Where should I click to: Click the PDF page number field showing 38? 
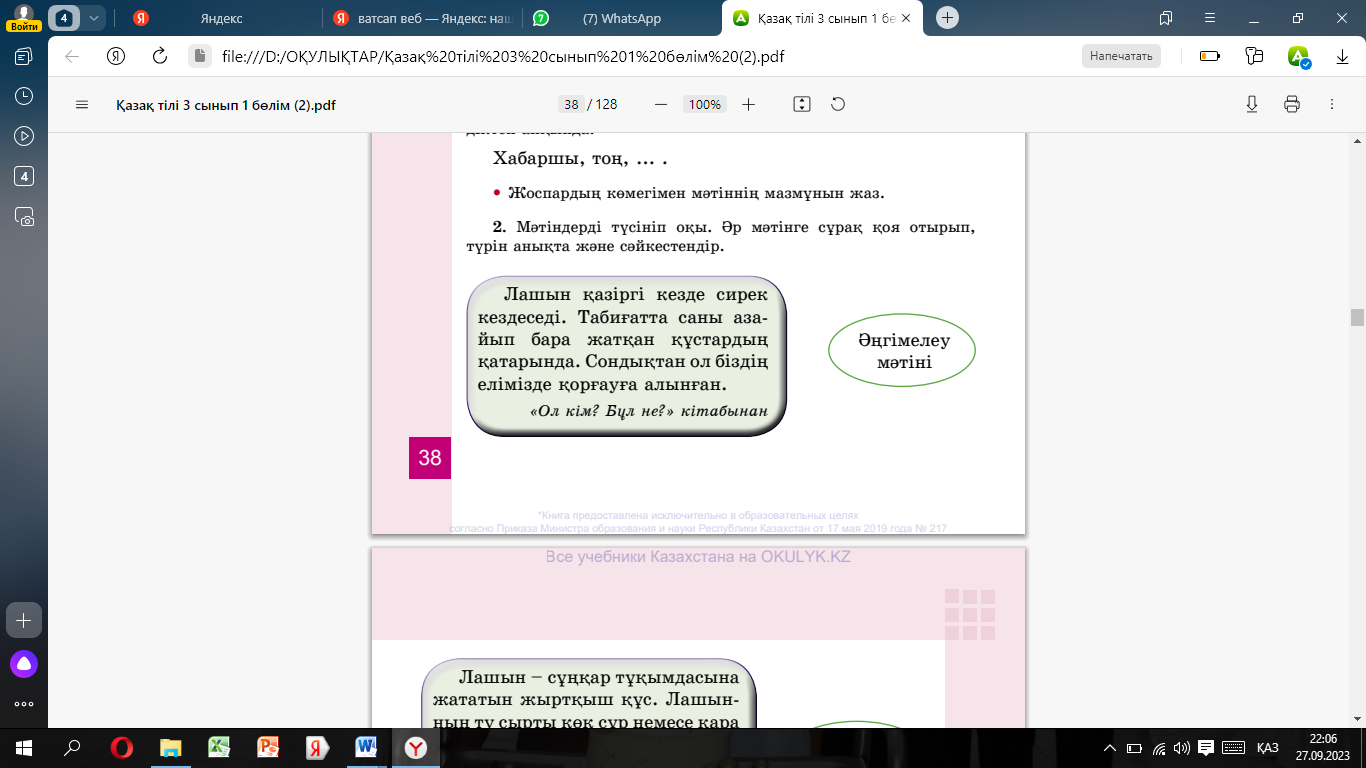572,104
